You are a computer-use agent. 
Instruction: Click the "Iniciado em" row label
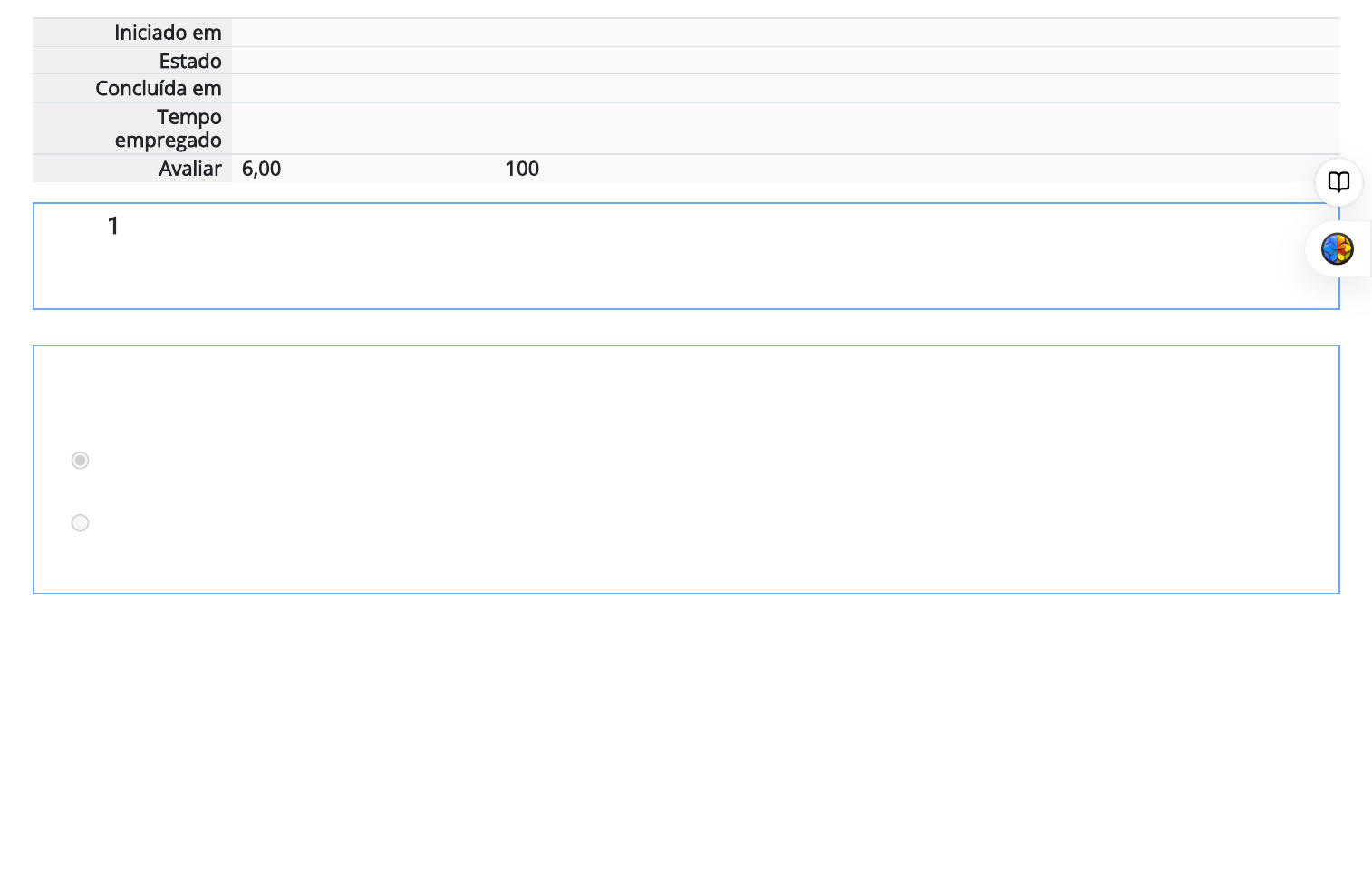pos(168,33)
